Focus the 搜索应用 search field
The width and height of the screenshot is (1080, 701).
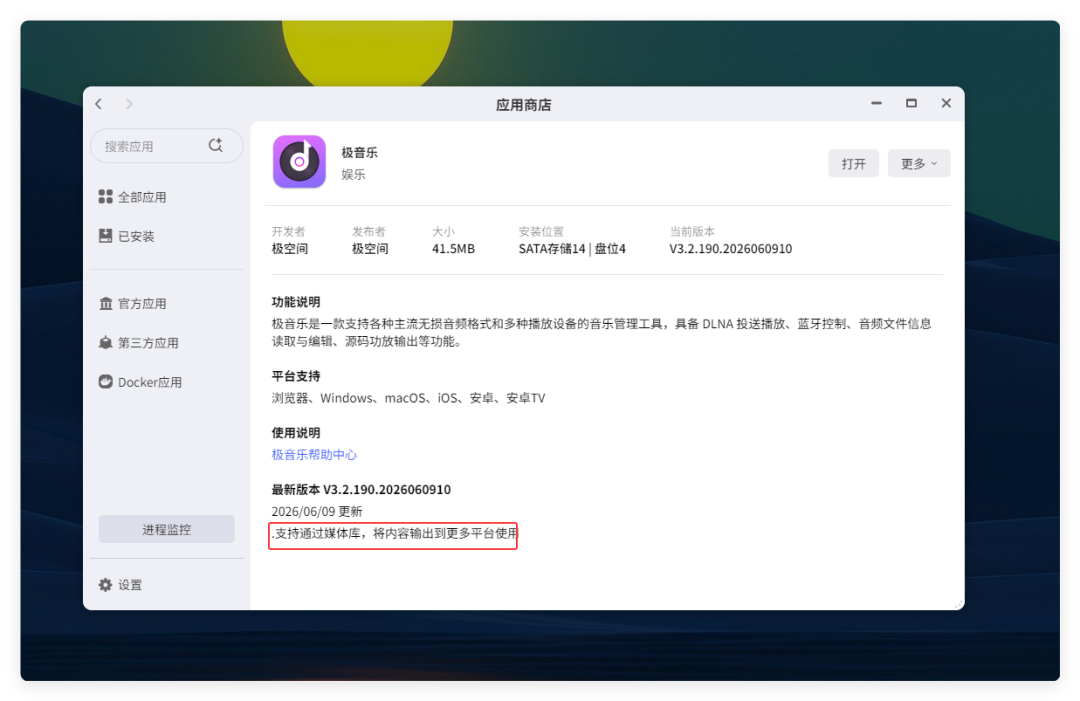click(x=167, y=146)
